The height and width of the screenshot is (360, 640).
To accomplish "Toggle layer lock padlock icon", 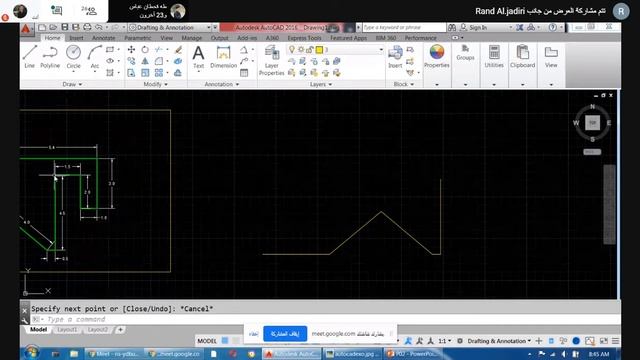I will [x=310, y=50].
